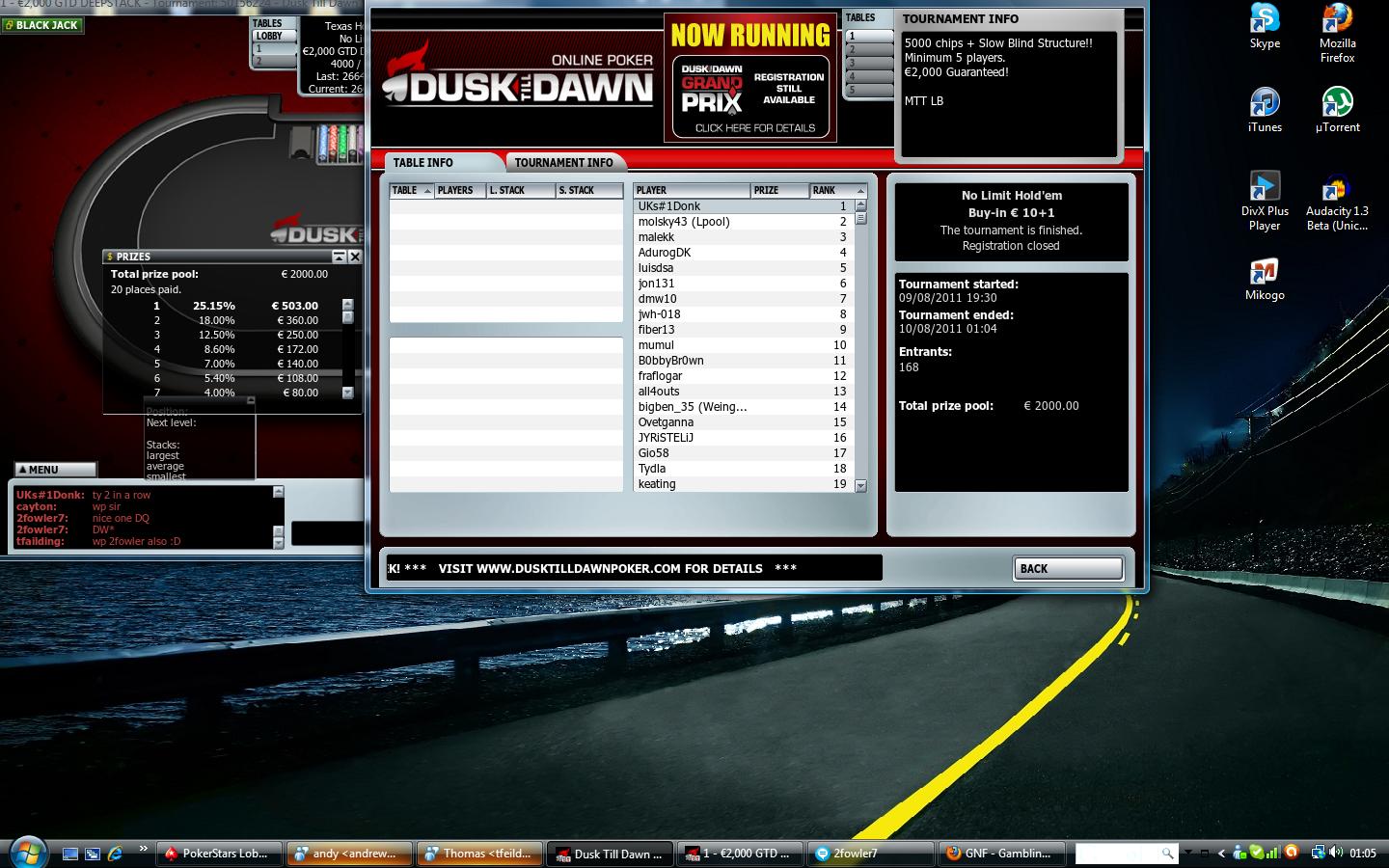Click green checkmark Skype tray icon
Viewport: 1389px width, 868px height.
coord(1256,853)
